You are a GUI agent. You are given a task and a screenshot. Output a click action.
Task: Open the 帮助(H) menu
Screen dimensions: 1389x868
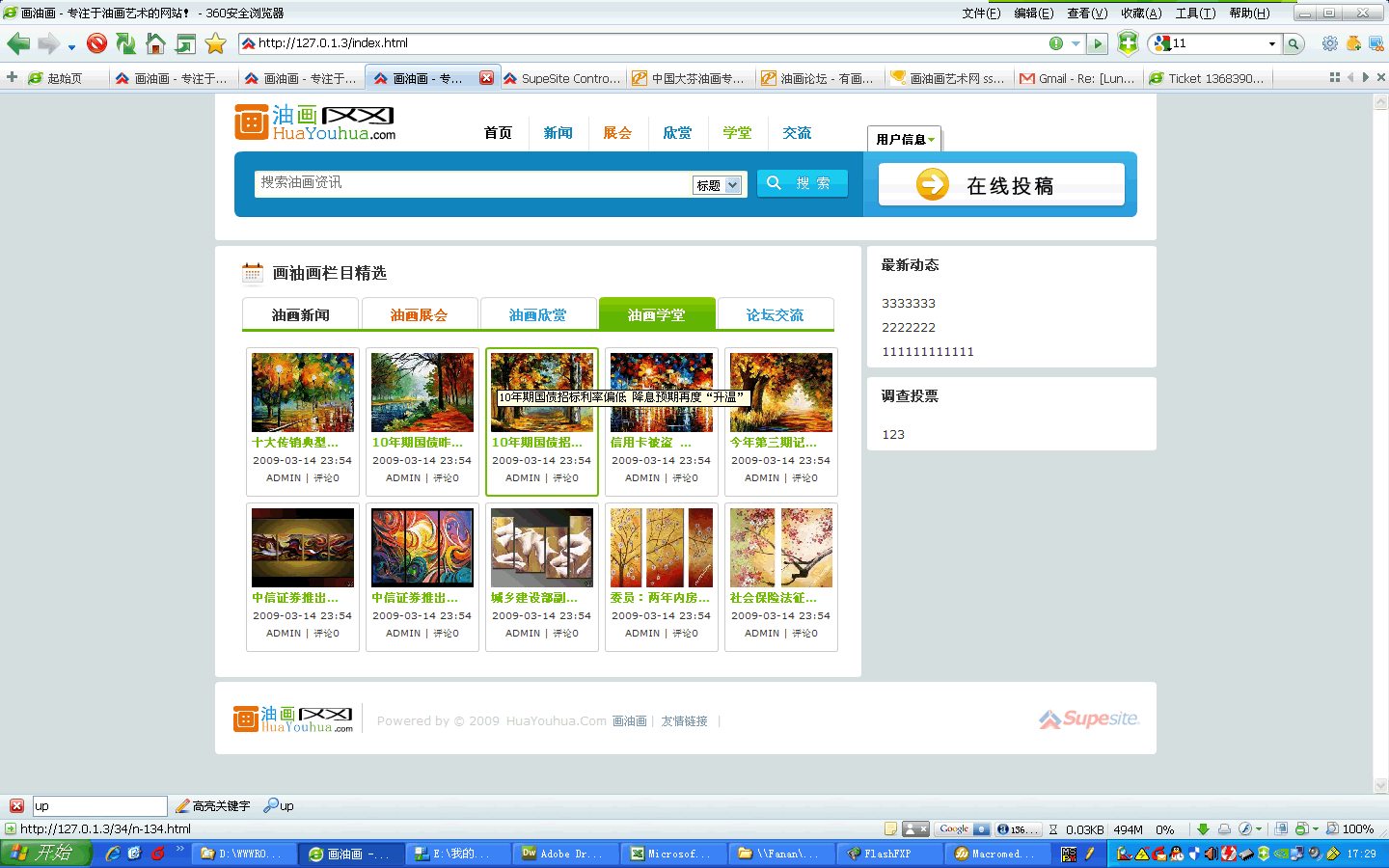tap(1249, 14)
